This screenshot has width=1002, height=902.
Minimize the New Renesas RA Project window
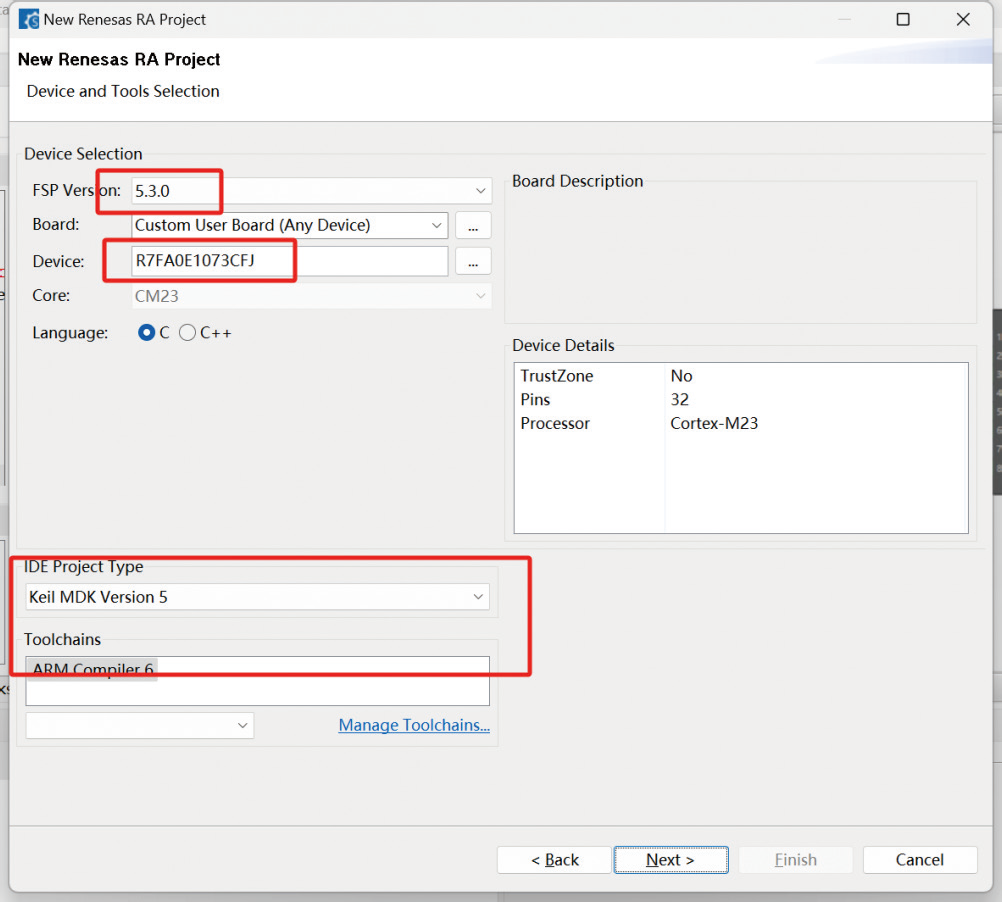click(844, 19)
